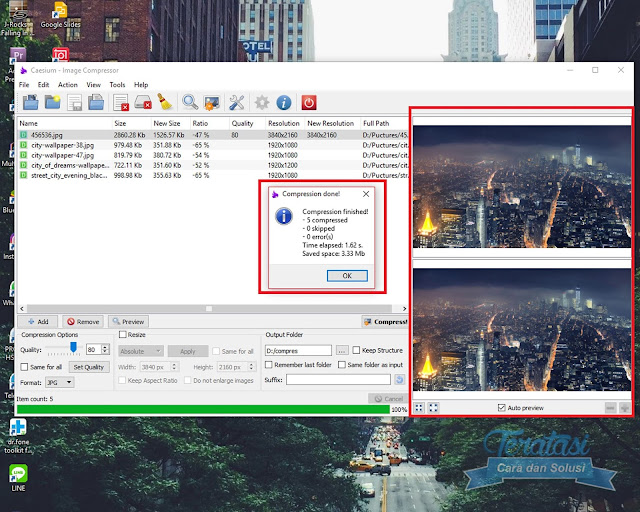This screenshot has width=640, height=512.
Task: Click the Set Quality button
Action: [89, 367]
